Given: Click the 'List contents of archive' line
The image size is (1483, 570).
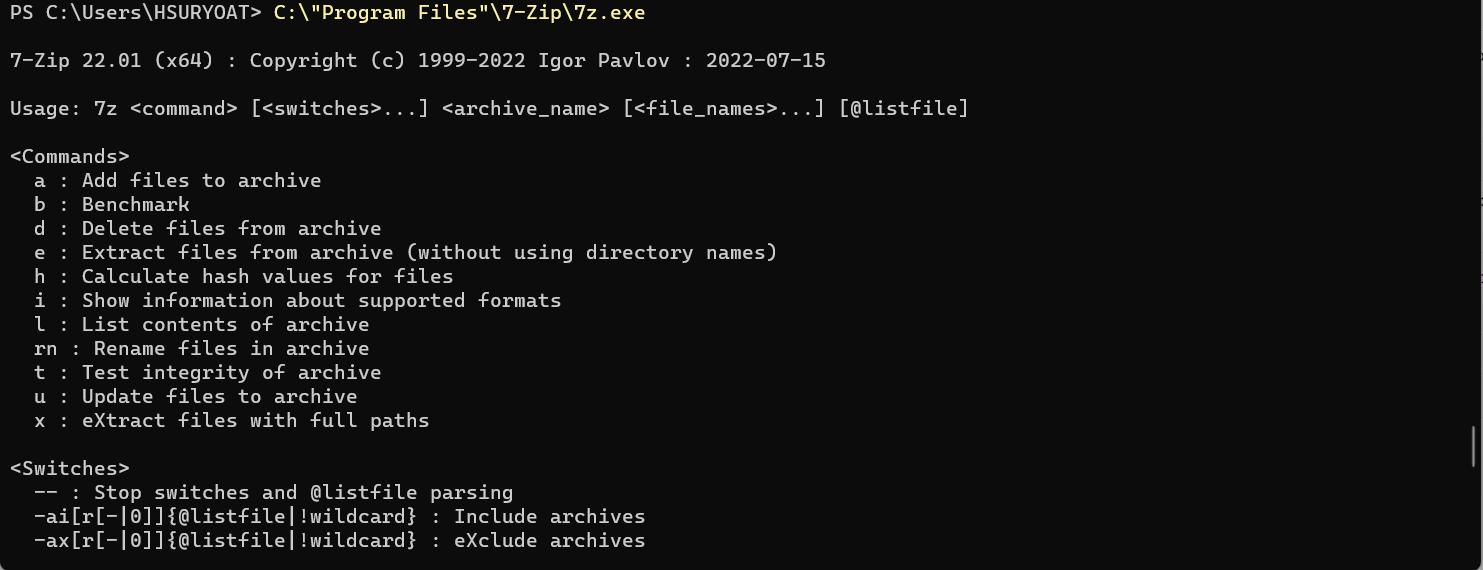Looking at the screenshot, I should point(201,324).
